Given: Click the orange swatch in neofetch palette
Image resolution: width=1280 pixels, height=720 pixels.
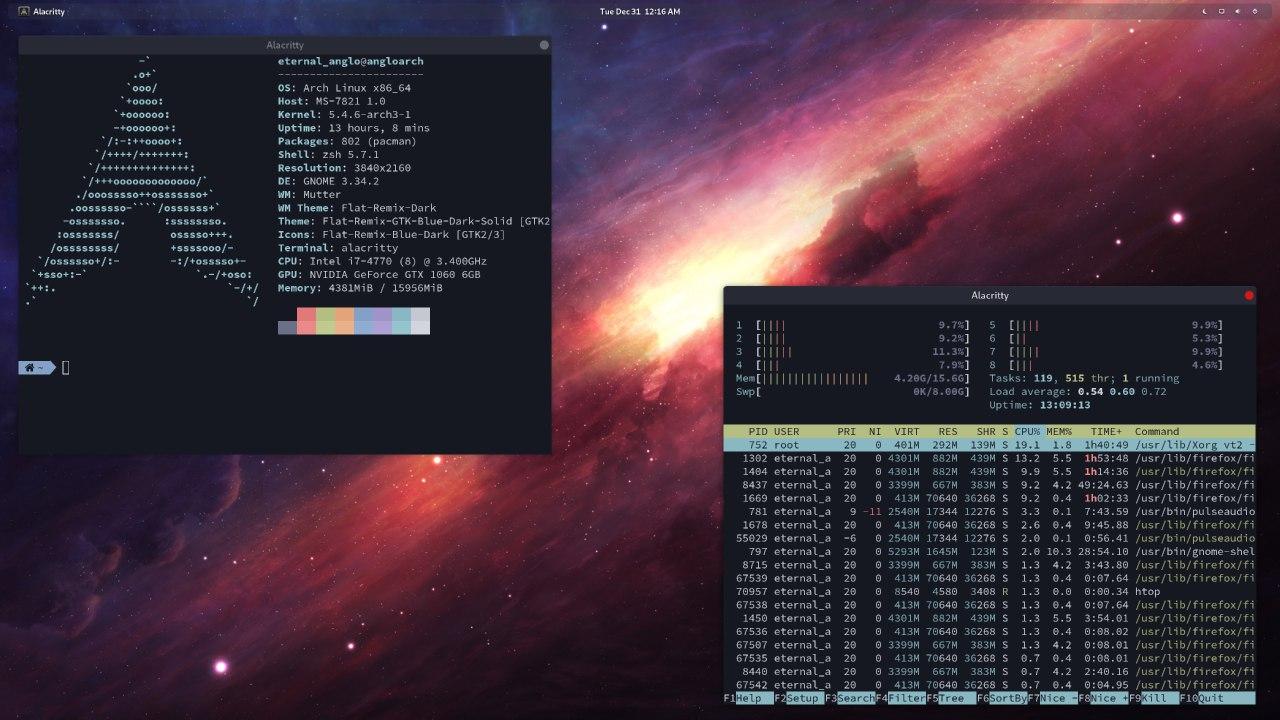Looking at the screenshot, I should 344,321.
